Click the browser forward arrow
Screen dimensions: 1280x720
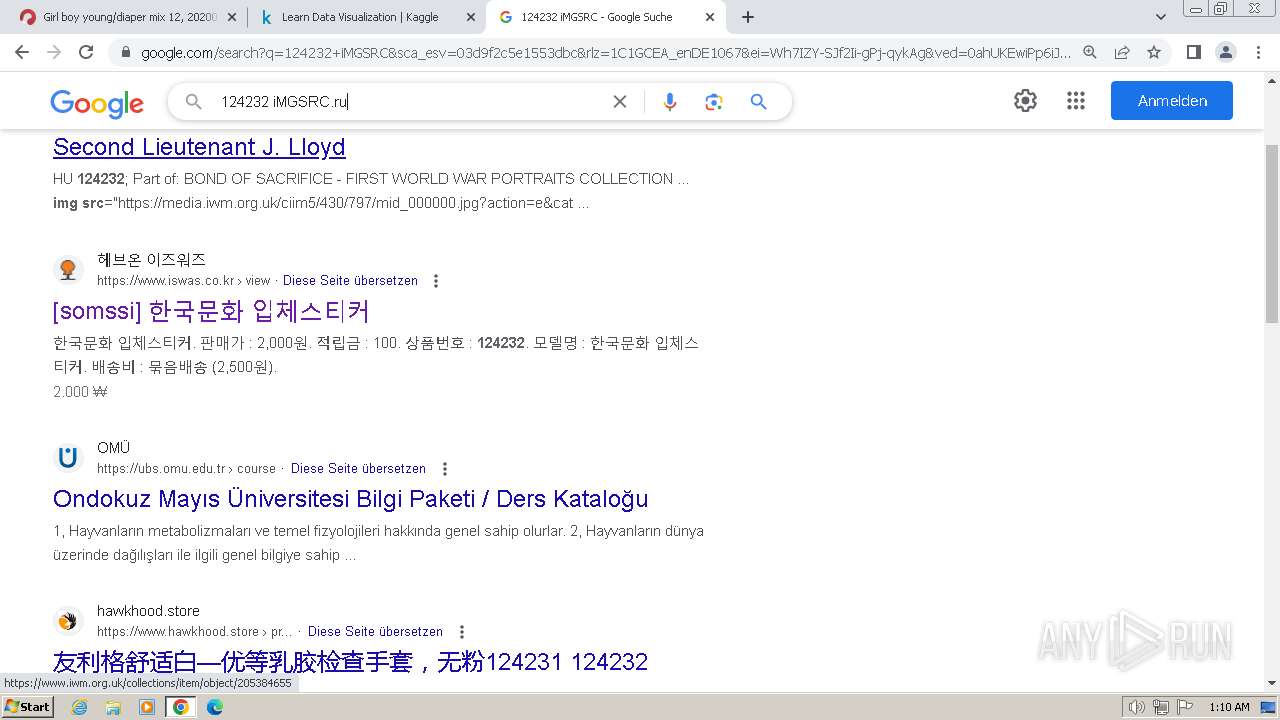pos(54,52)
